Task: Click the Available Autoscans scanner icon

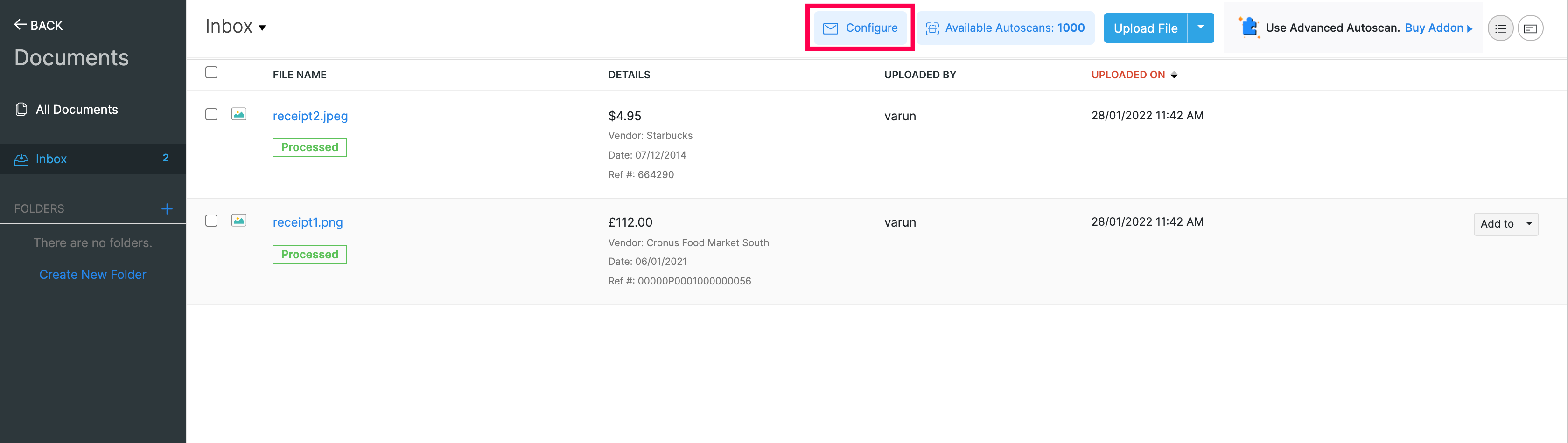Action: point(932,28)
